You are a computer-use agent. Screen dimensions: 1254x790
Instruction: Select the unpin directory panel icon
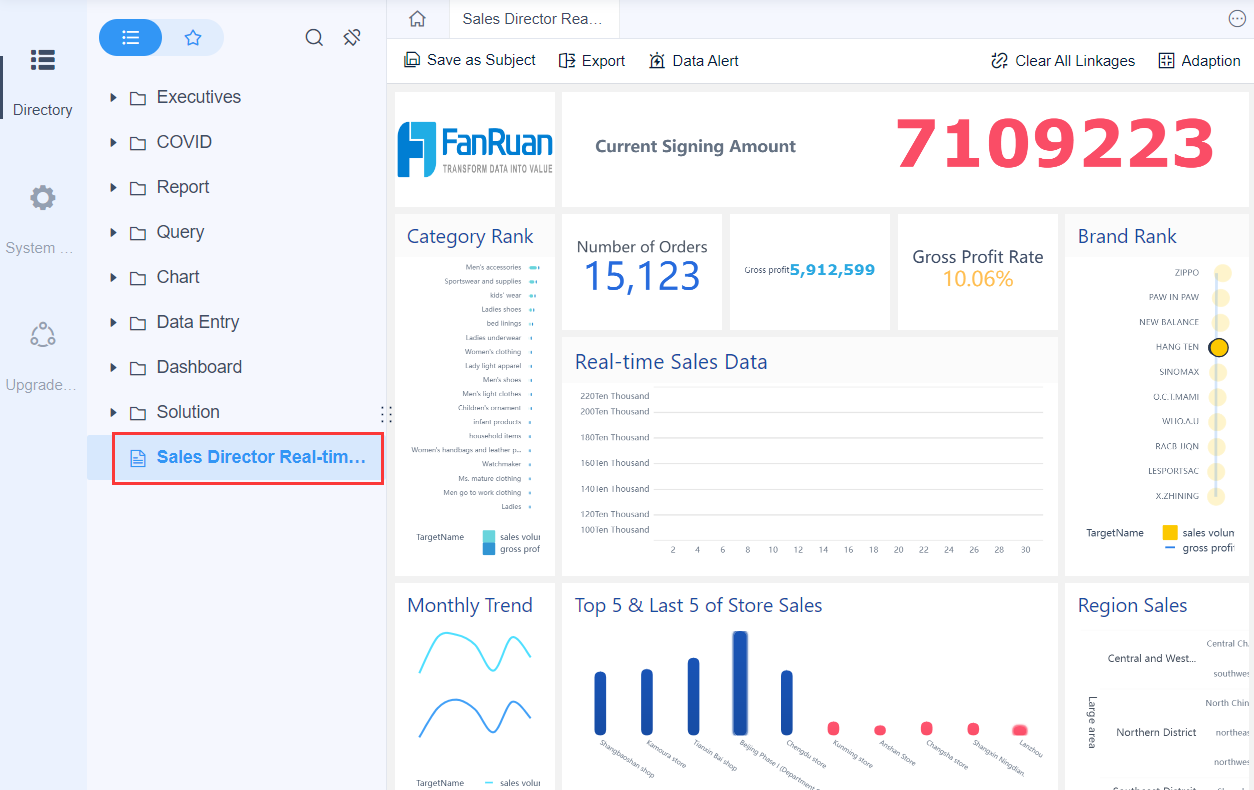[x=351, y=37]
